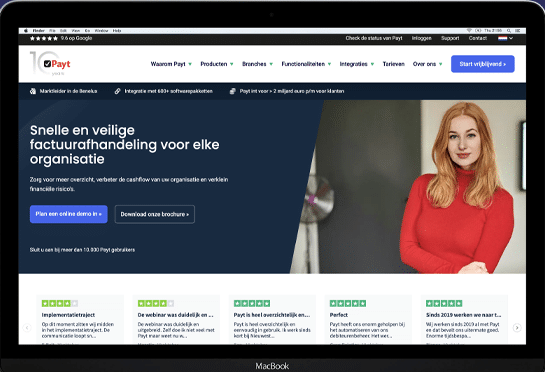The width and height of the screenshot is (545, 372).
Task: Open the Apple menu icon
Action: [x=26, y=31]
